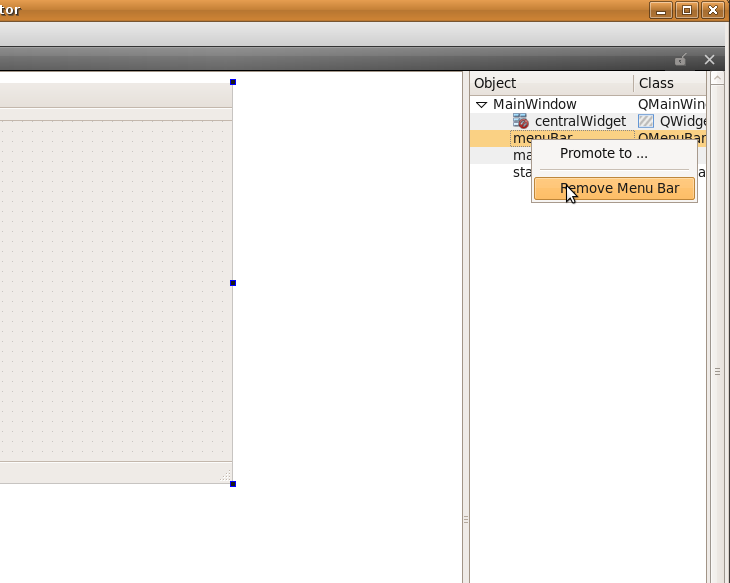Choose 'Promote to ...' from context menu

tap(603, 153)
